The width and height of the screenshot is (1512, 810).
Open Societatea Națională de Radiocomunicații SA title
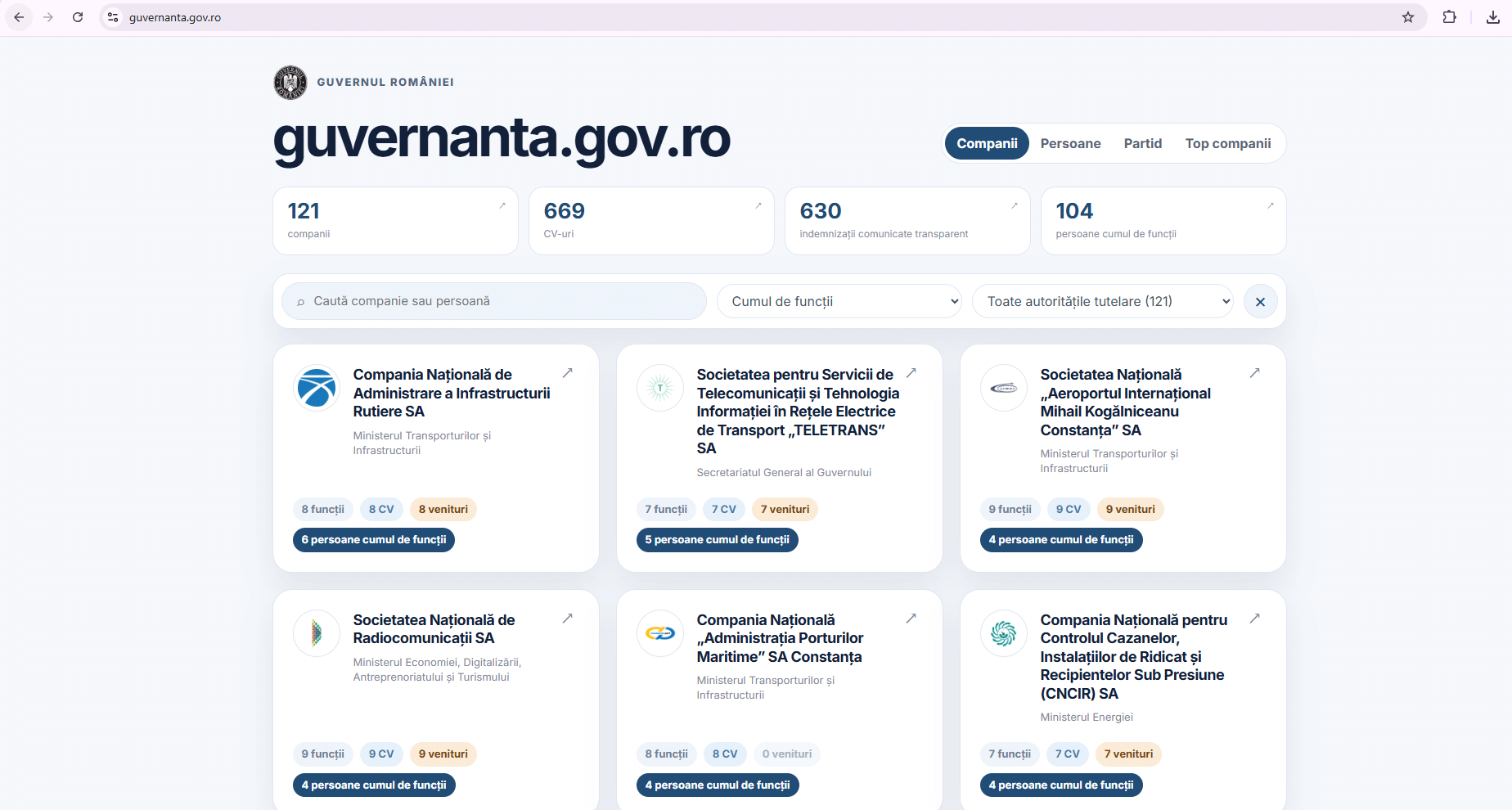[x=434, y=629]
